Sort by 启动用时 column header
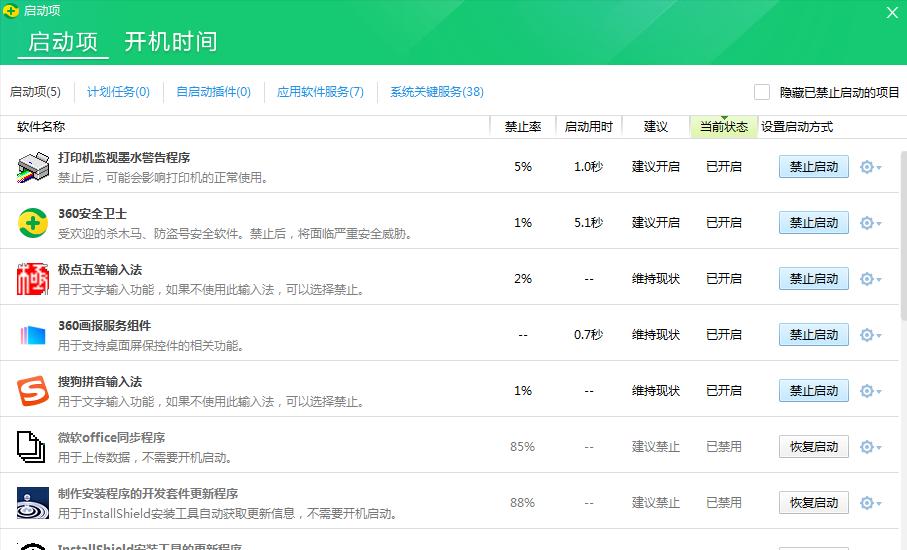This screenshot has height=550, width=907. (589, 127)
